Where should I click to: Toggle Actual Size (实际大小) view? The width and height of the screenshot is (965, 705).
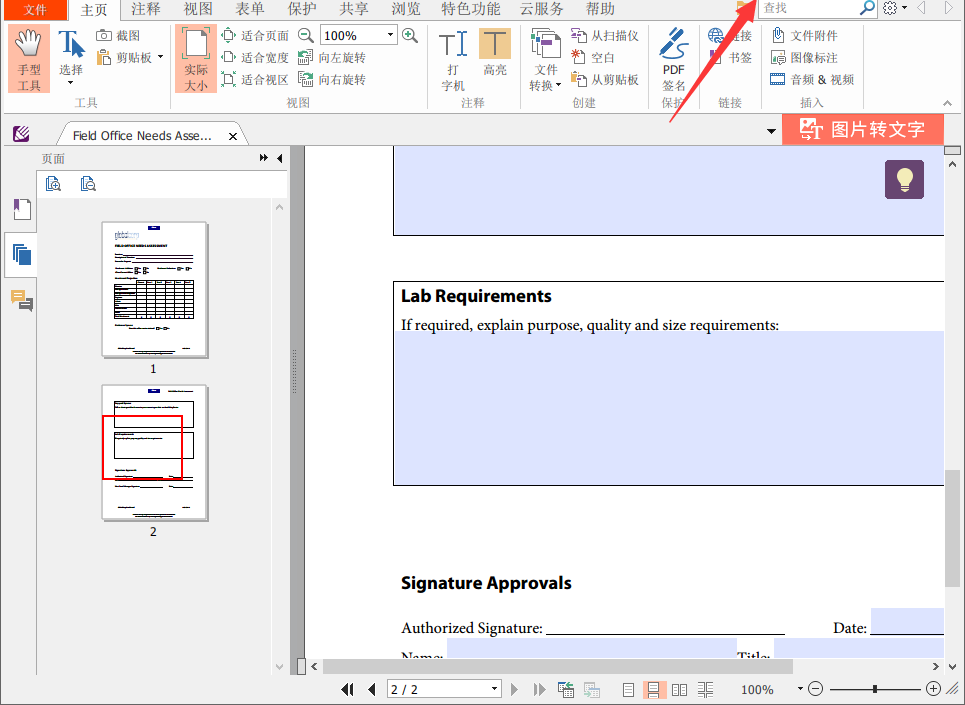[196, 59]
